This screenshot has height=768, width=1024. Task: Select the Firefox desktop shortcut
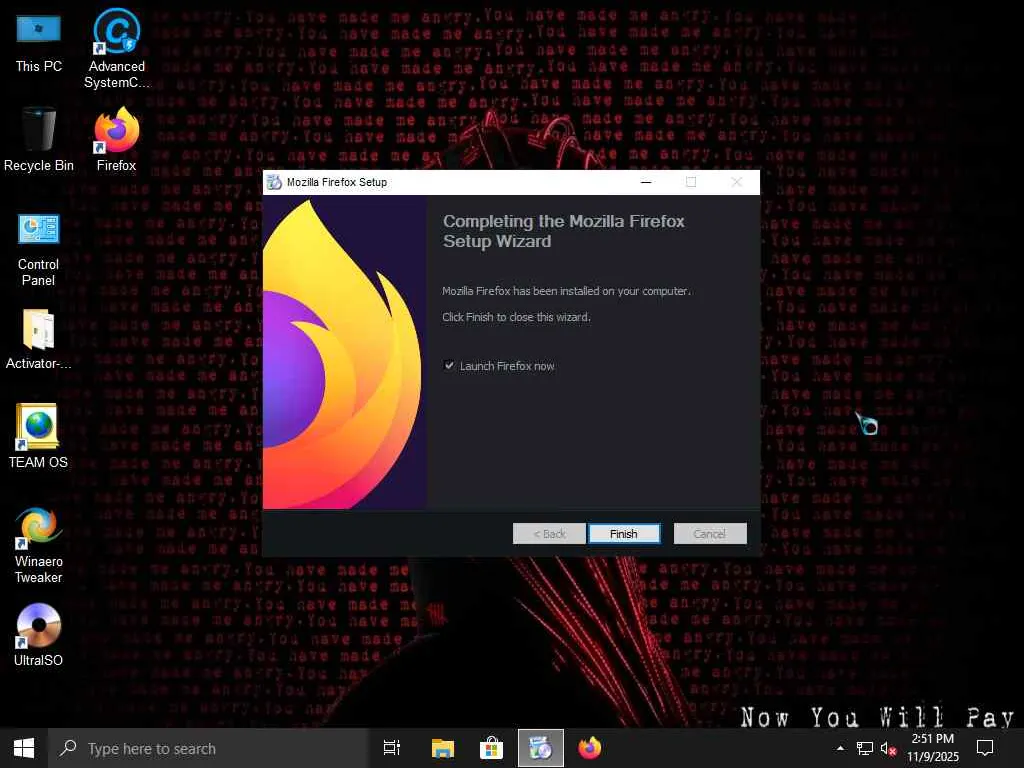point(116,140)
